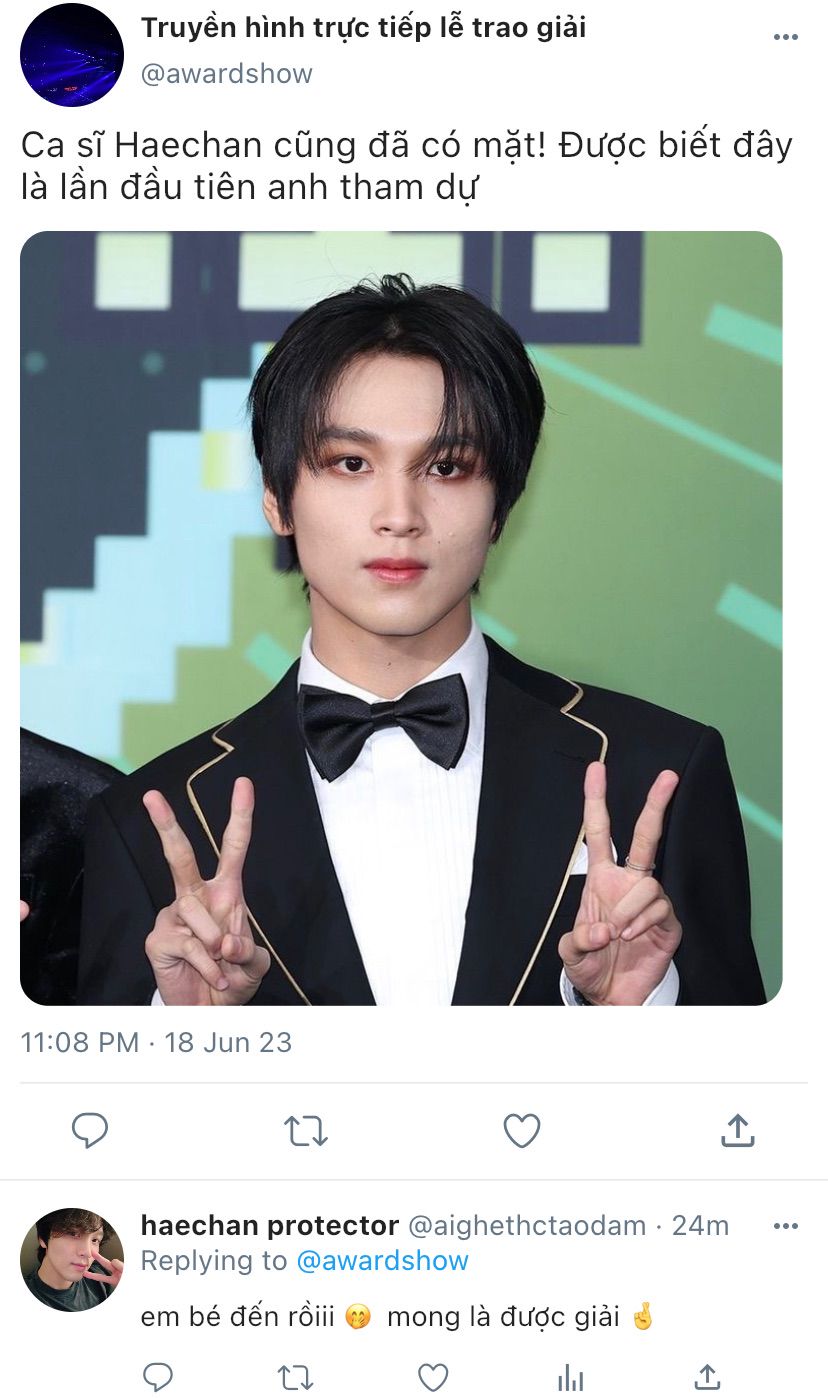The image size is (828, 1398).
Task: Open the tweet photo in full view
Action: [x=401, y=618]
